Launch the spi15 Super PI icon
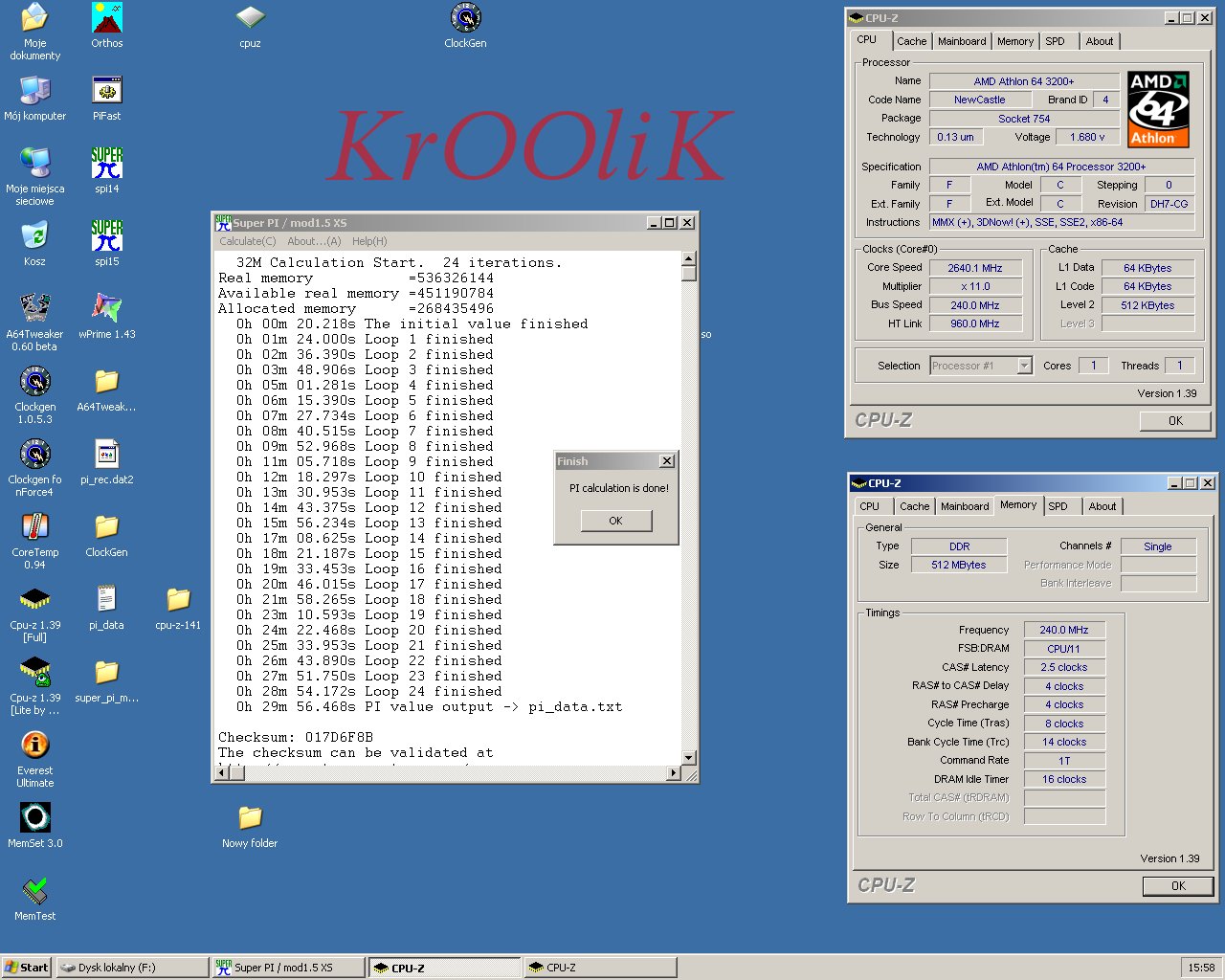Screen dimensions: 1225x980 (106, 244)
